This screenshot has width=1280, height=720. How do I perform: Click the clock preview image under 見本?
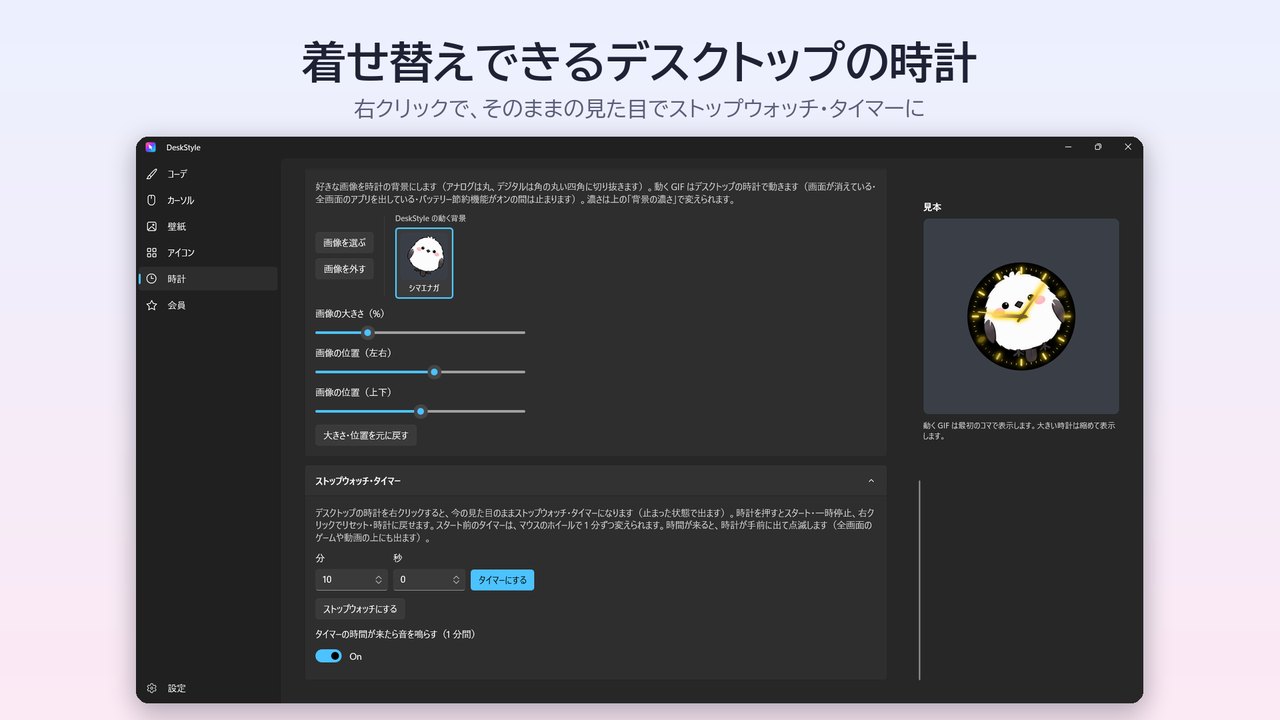point(1021,316)
